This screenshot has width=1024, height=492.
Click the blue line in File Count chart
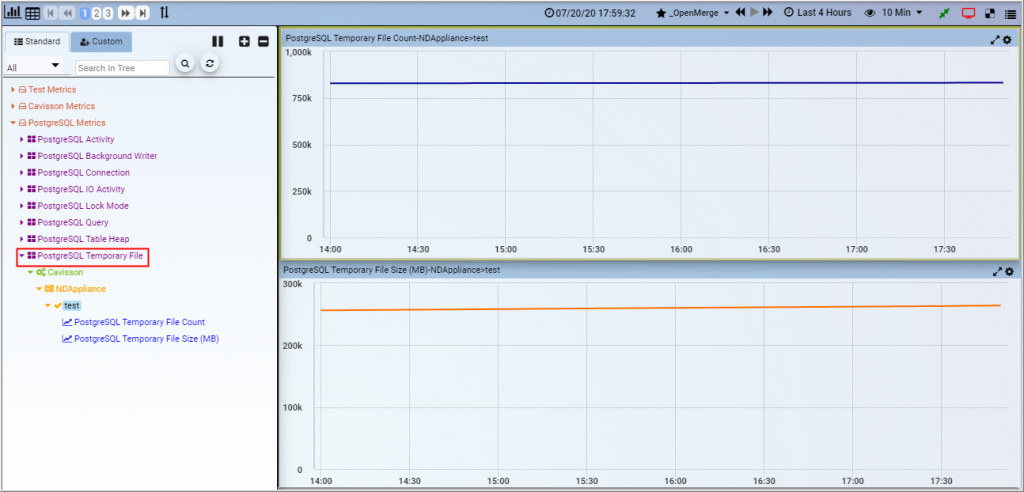point(666,83)
